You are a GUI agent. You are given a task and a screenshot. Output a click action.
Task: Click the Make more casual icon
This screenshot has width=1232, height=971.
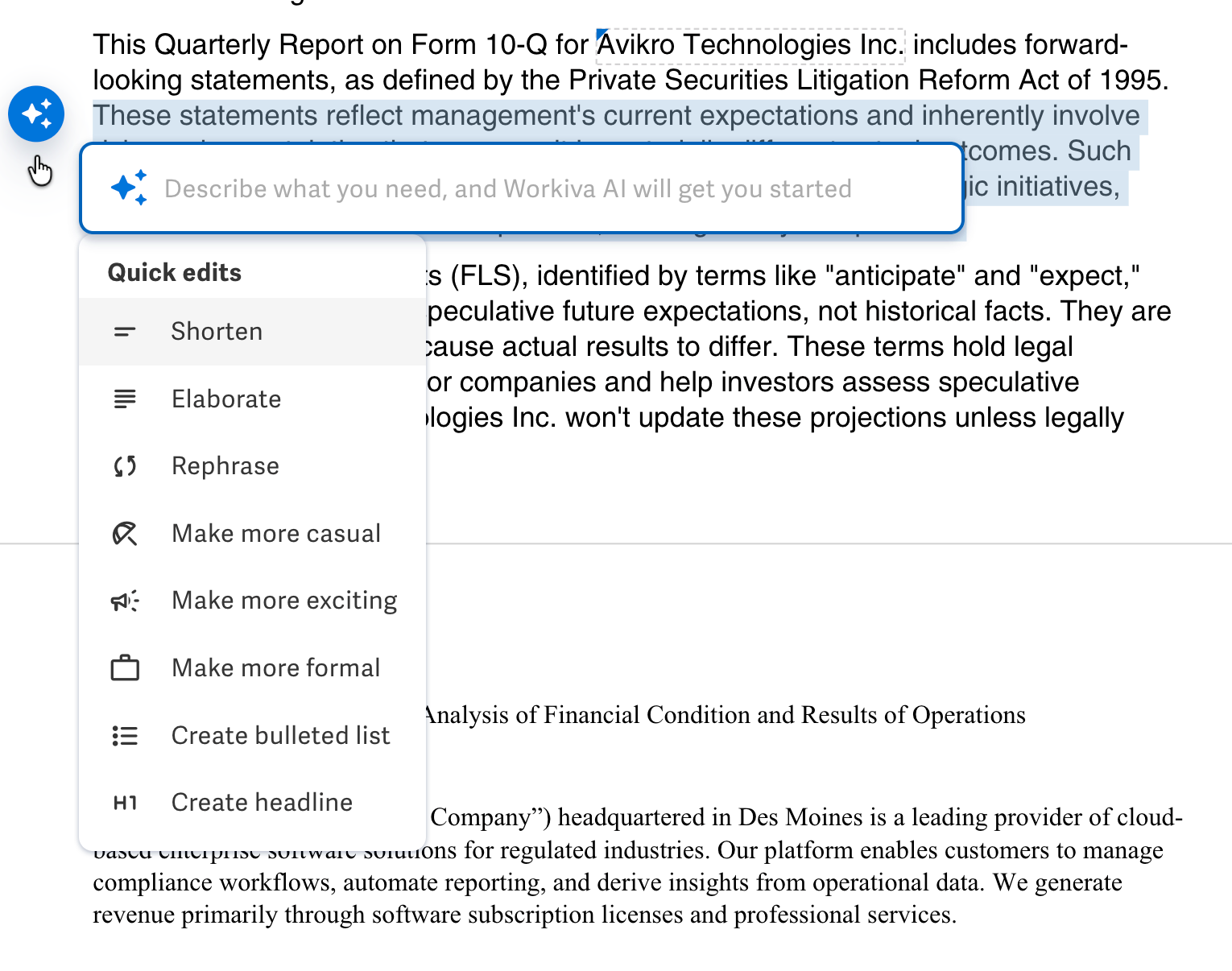[125, 533]
